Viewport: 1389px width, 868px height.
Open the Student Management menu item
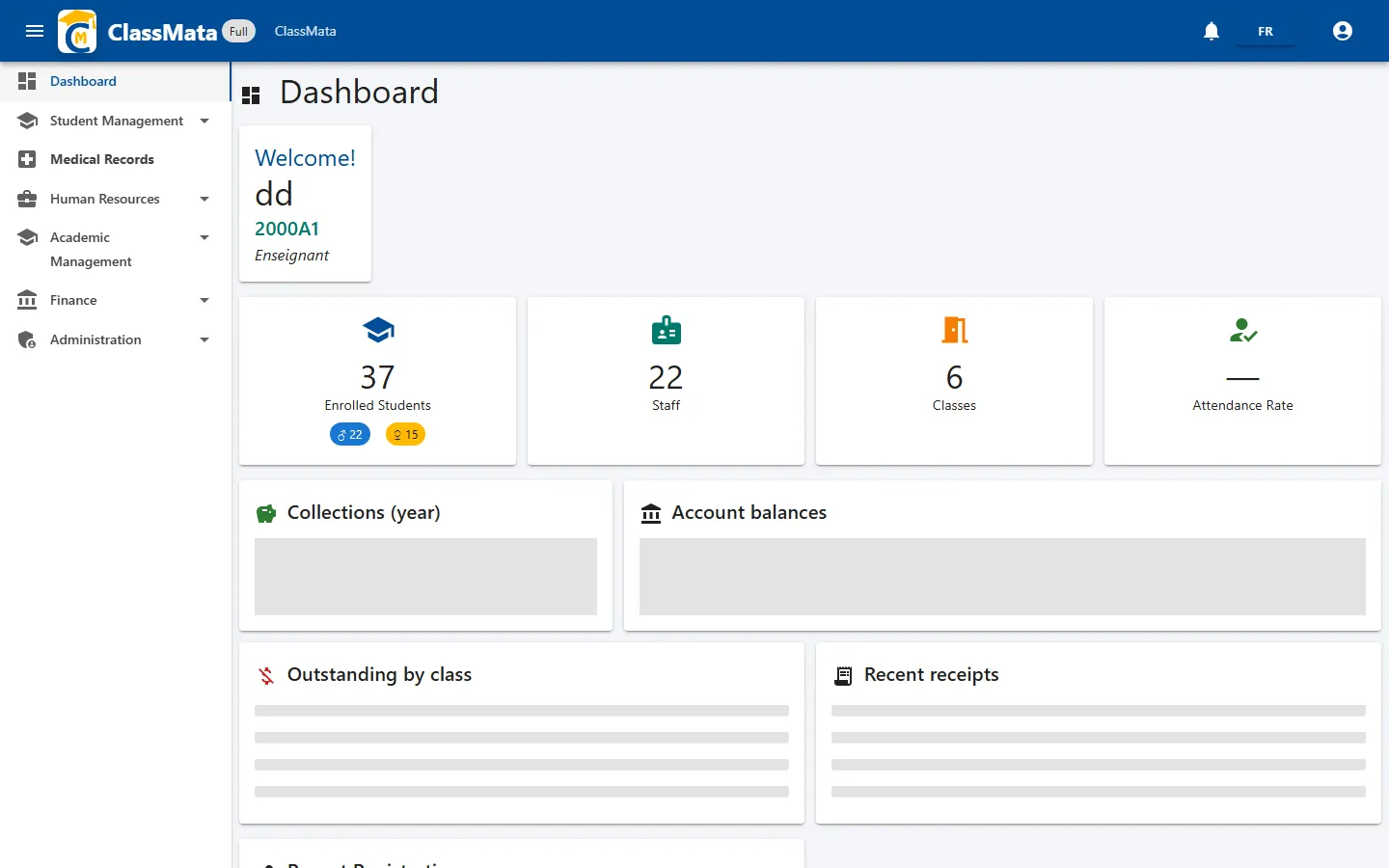point(115,121)
